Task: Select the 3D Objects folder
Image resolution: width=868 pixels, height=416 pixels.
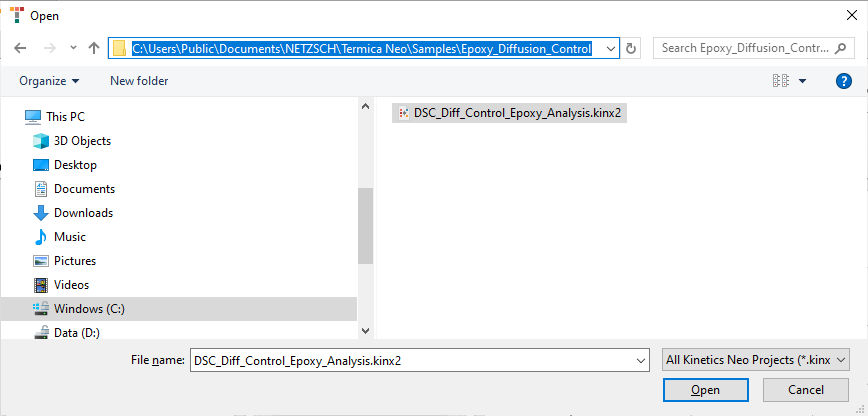Action: coord(82,141)
